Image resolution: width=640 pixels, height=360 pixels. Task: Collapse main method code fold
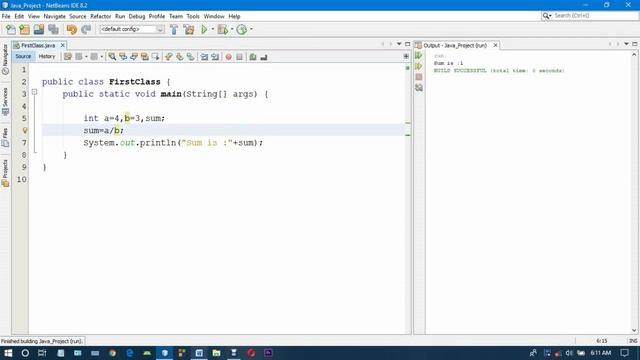[x=35, y=92]
